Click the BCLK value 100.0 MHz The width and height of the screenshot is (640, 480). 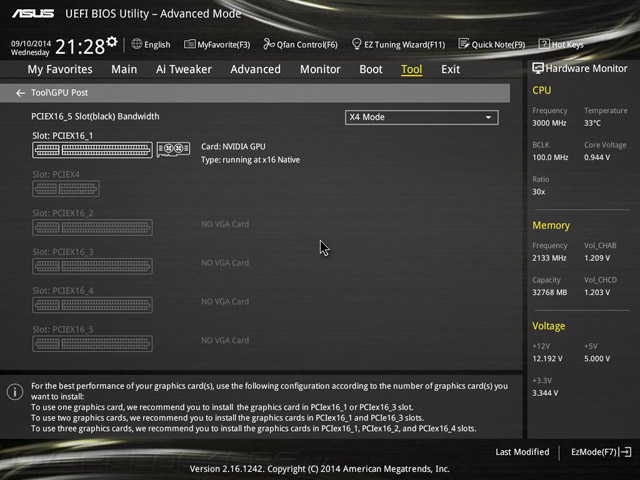pos(550,158)
